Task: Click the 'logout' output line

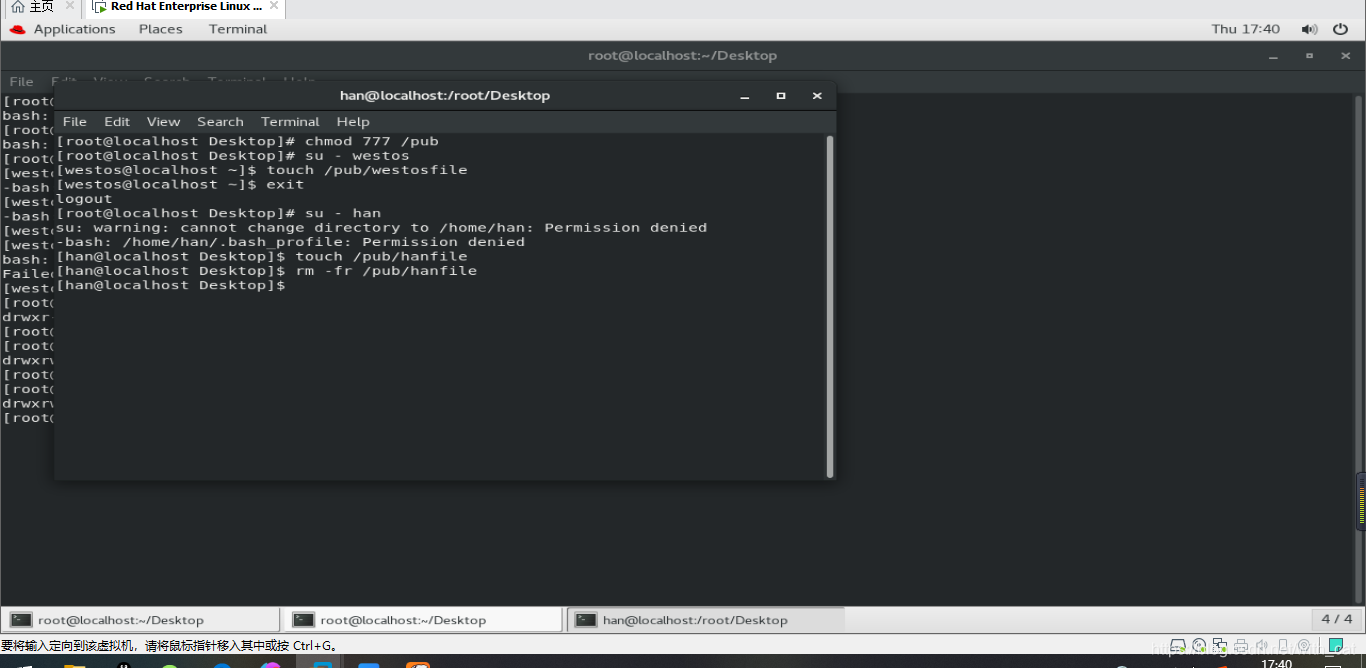Action: tap(84, 199)
